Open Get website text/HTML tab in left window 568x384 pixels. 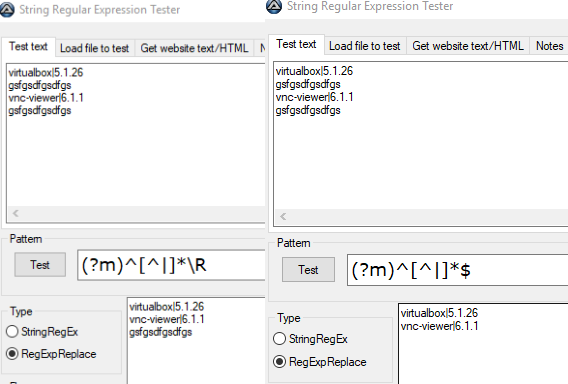194,48
